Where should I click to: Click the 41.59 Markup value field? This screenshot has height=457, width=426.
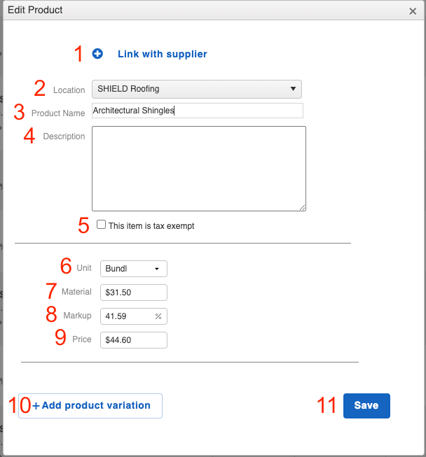[x=134, y=316]
